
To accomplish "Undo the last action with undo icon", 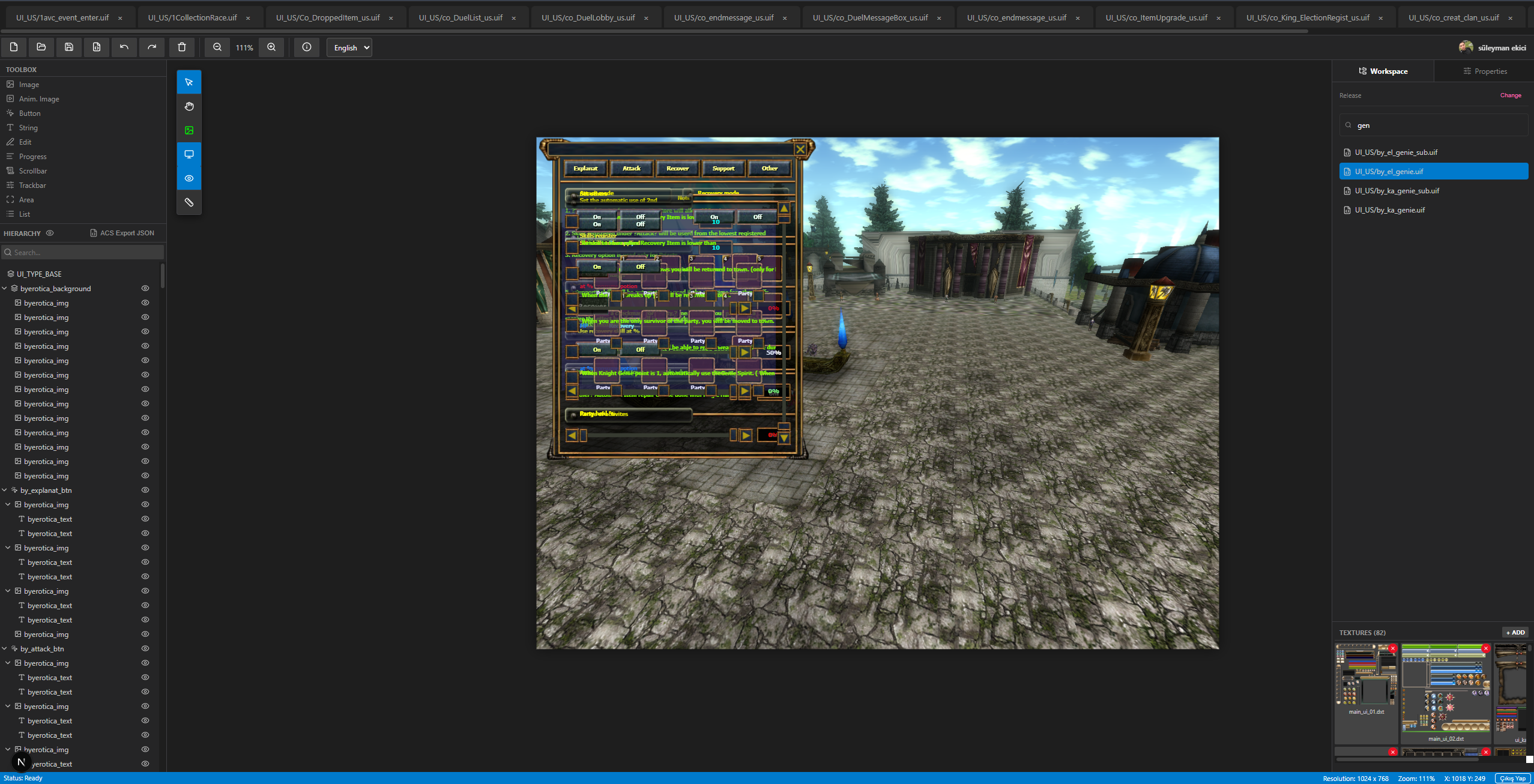I will 124,47.
